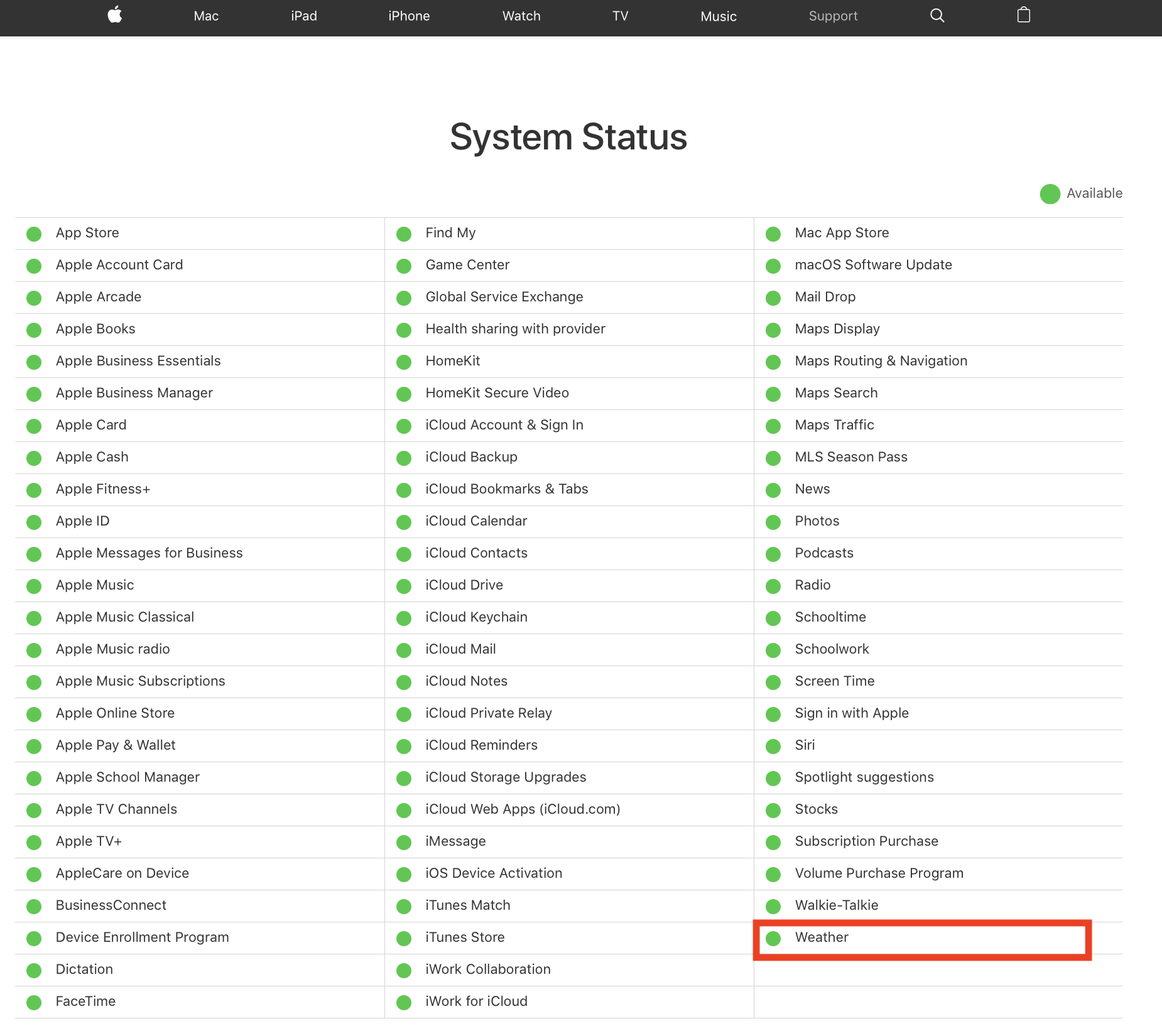Open the TV navigation item
1162x1036 pixels.
click(x=621, y=16)
